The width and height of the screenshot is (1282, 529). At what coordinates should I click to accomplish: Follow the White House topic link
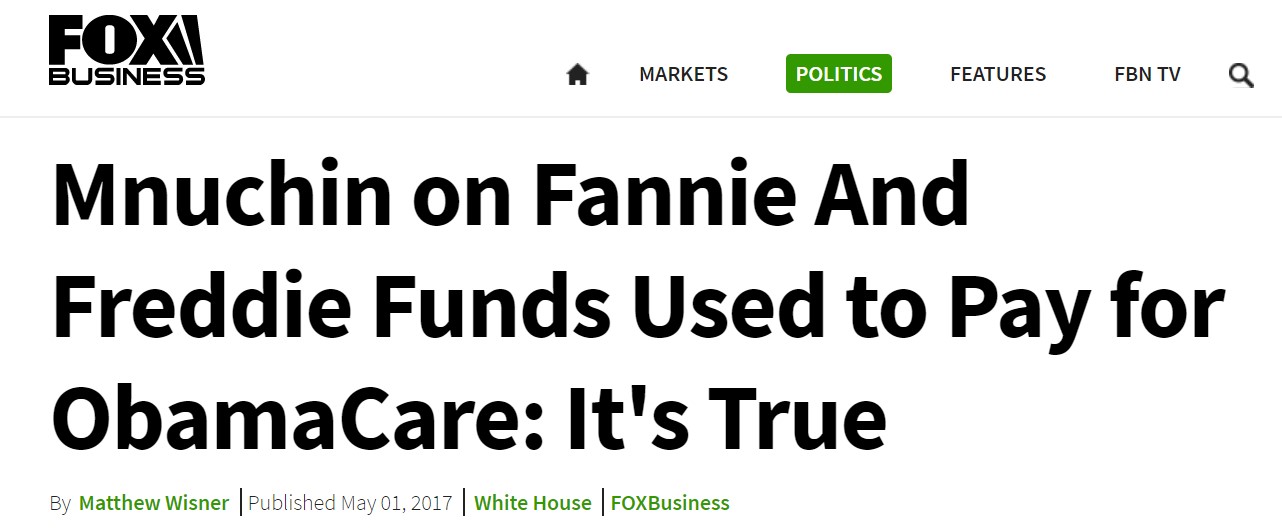click(532, 502)
